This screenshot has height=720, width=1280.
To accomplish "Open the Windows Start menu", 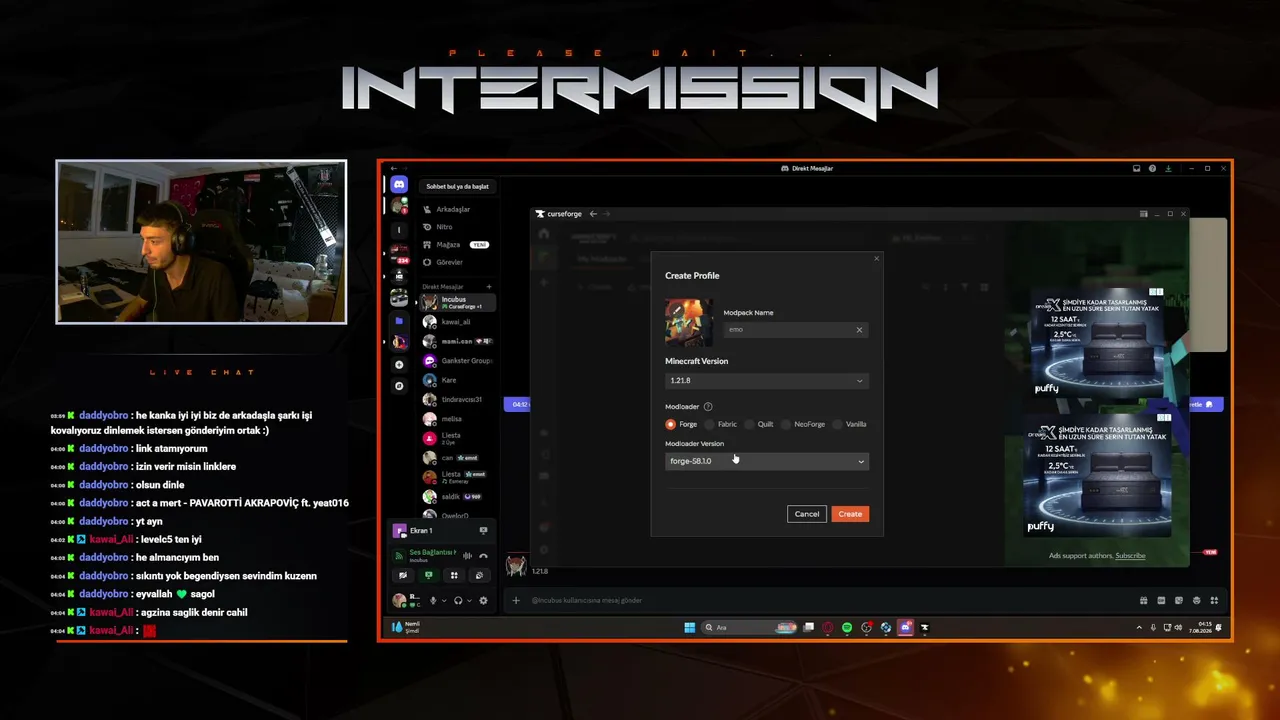I will click(689, 628).
